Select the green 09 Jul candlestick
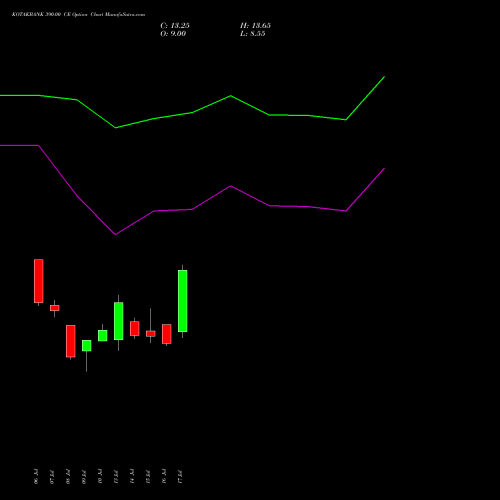Image resolution: width=500 pixels, height=500 pixels. (x=87, y=346)
